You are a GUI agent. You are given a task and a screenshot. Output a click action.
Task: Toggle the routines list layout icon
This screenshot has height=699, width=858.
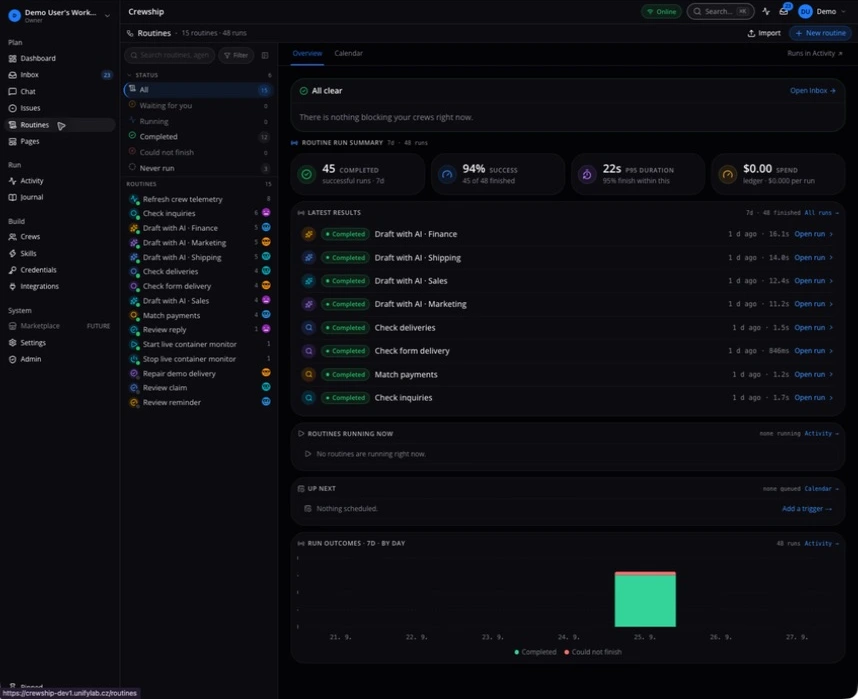pos(265,55)
